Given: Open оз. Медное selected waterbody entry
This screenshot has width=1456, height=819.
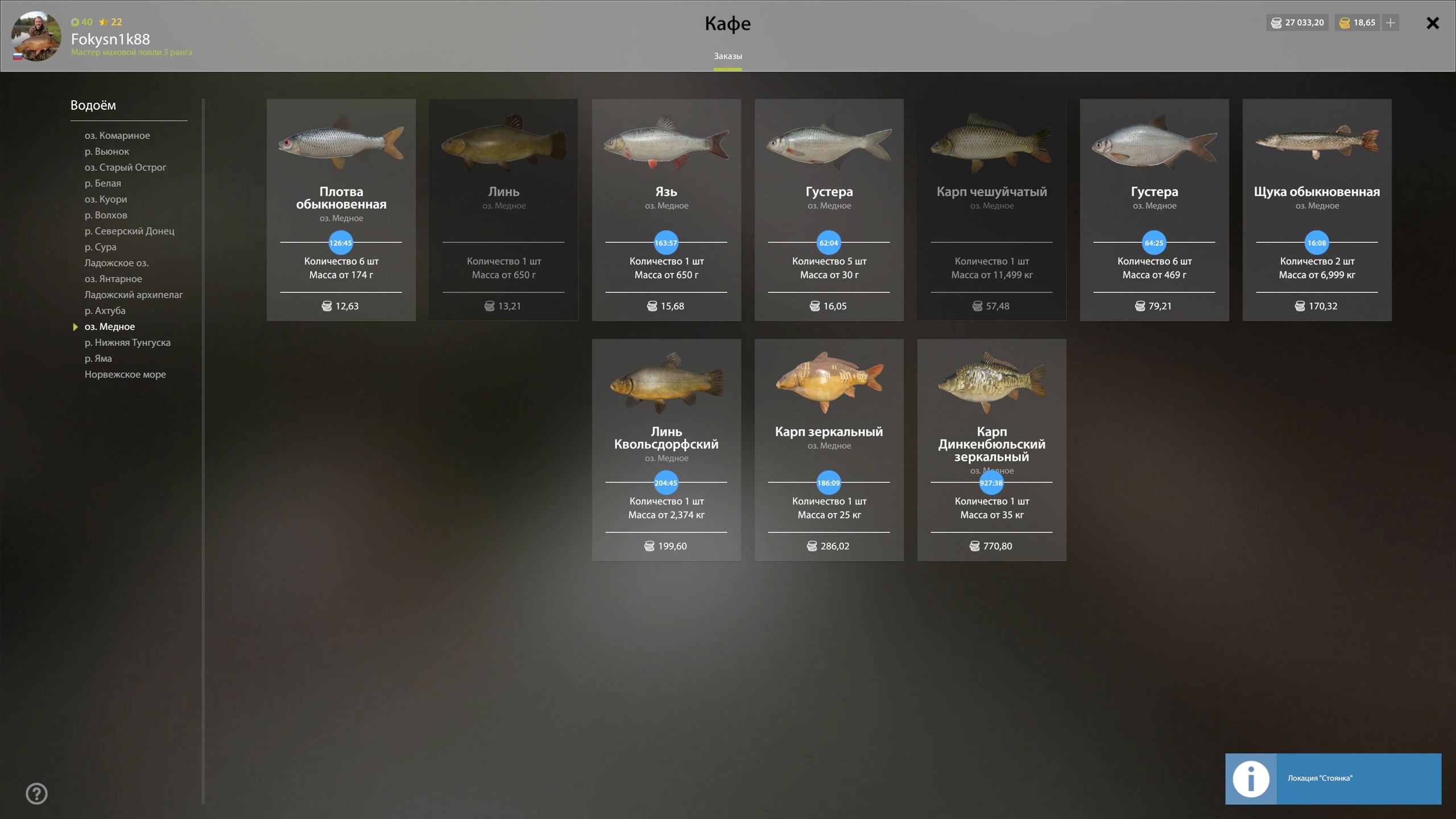Looking at the screenshot, I should coord(110,326).
